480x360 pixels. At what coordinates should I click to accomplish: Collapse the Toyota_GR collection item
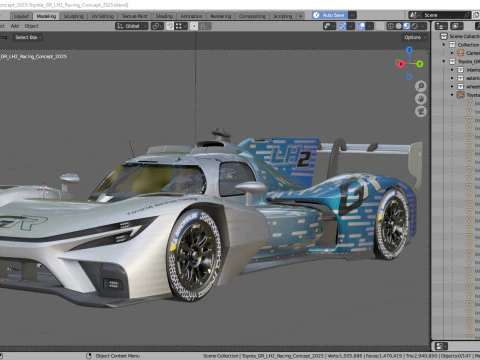point(444,61)
